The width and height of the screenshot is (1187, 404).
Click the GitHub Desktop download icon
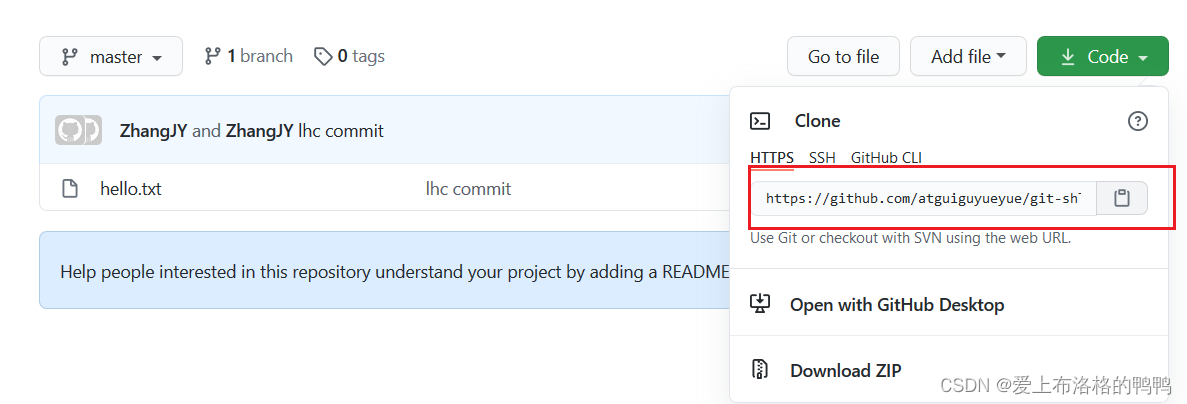pyautogui.click(x=759, y=304)
